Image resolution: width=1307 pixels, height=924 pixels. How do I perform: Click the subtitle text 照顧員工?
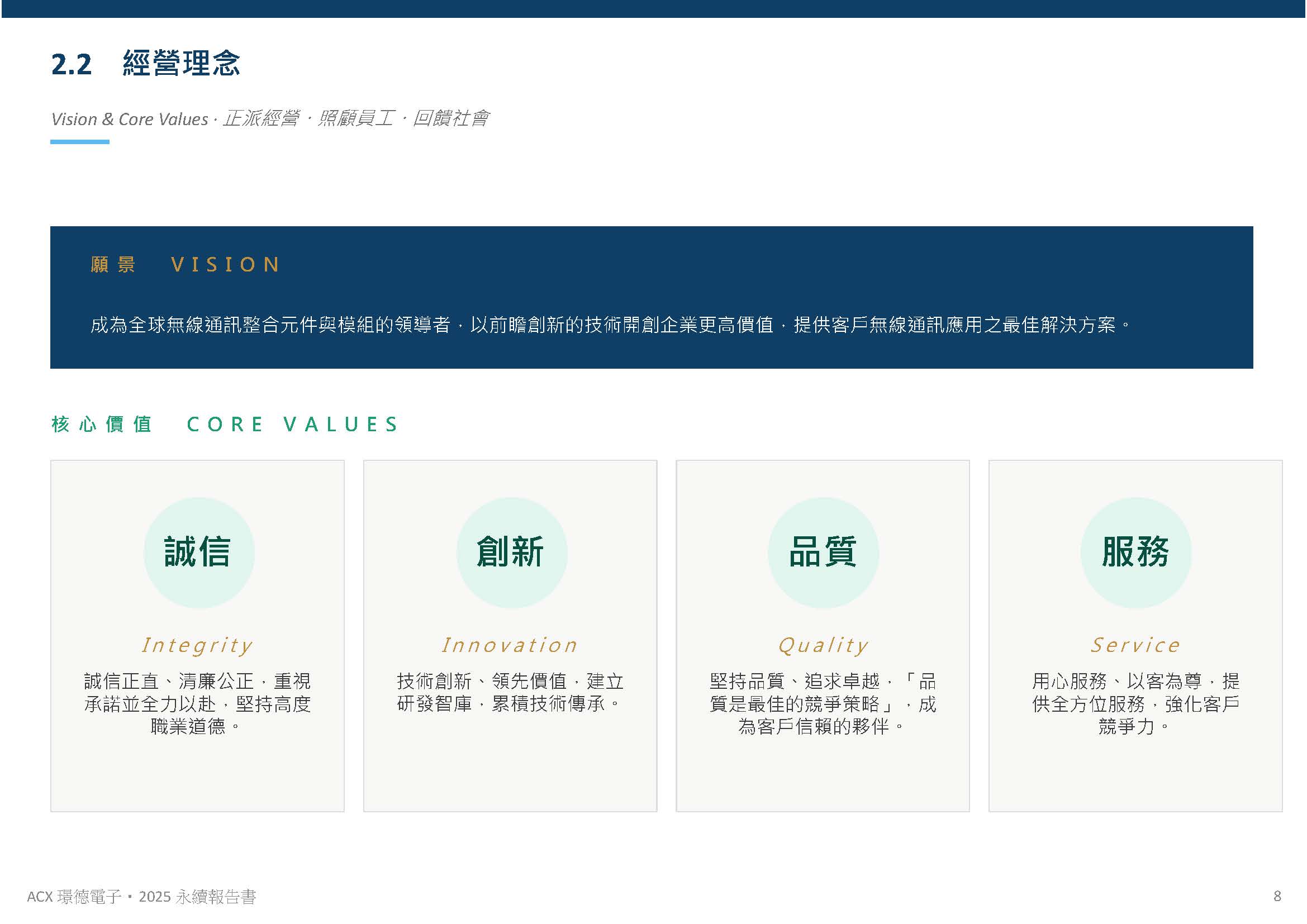click(356, 118)
